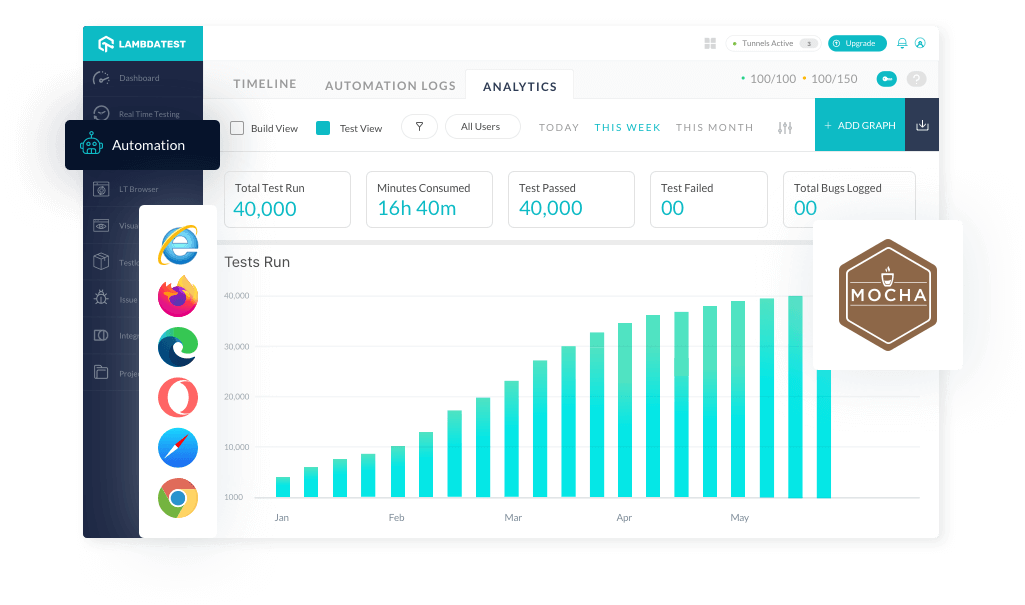Enable the Build View checkbox
Image resolution: width=1025 pixels, height=605 pixels.
(x=237, y=128)
